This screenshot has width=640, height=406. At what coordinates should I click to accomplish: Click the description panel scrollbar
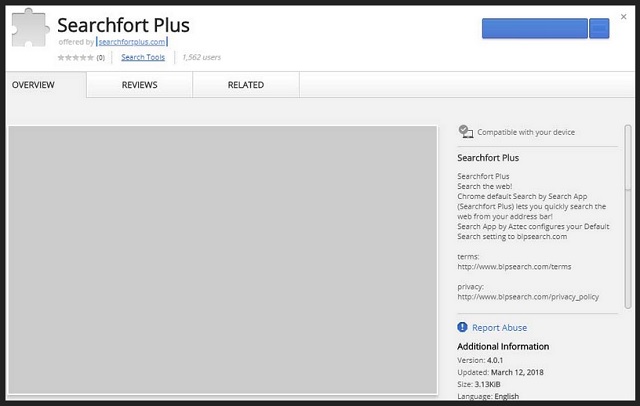coord(628,217)
